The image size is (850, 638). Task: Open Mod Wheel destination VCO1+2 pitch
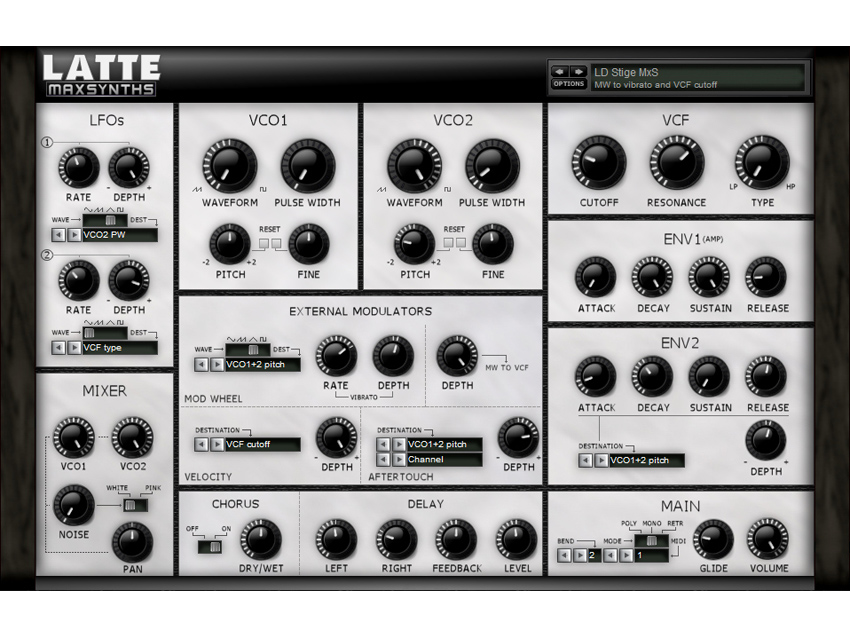(x=263, y=365)
